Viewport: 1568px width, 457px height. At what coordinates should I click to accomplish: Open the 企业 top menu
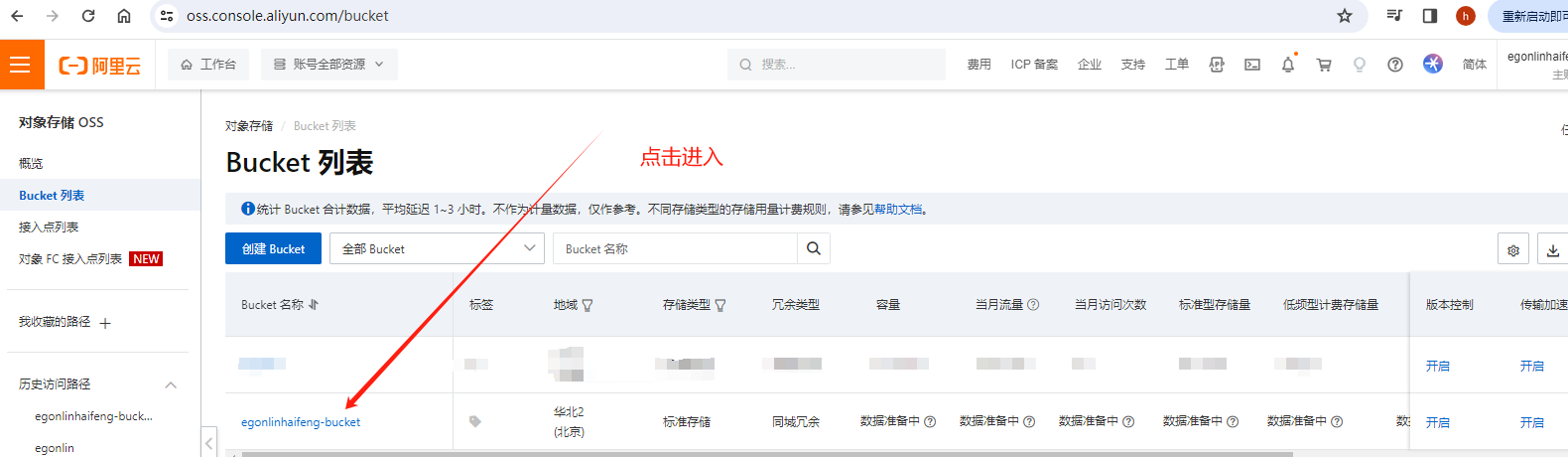1090,65
